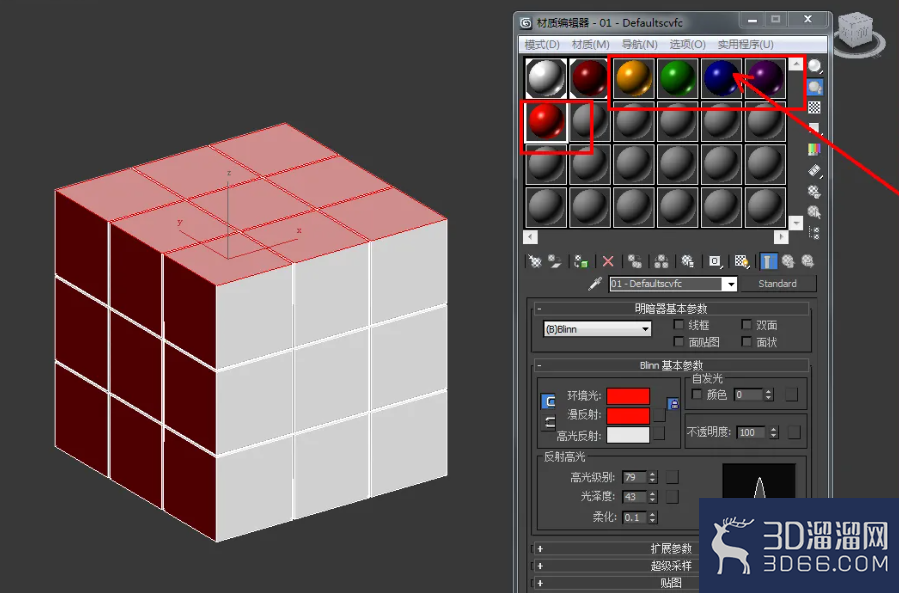Click the Go to Parent icon
Screen dimensions: 899x593
[788, 262]
